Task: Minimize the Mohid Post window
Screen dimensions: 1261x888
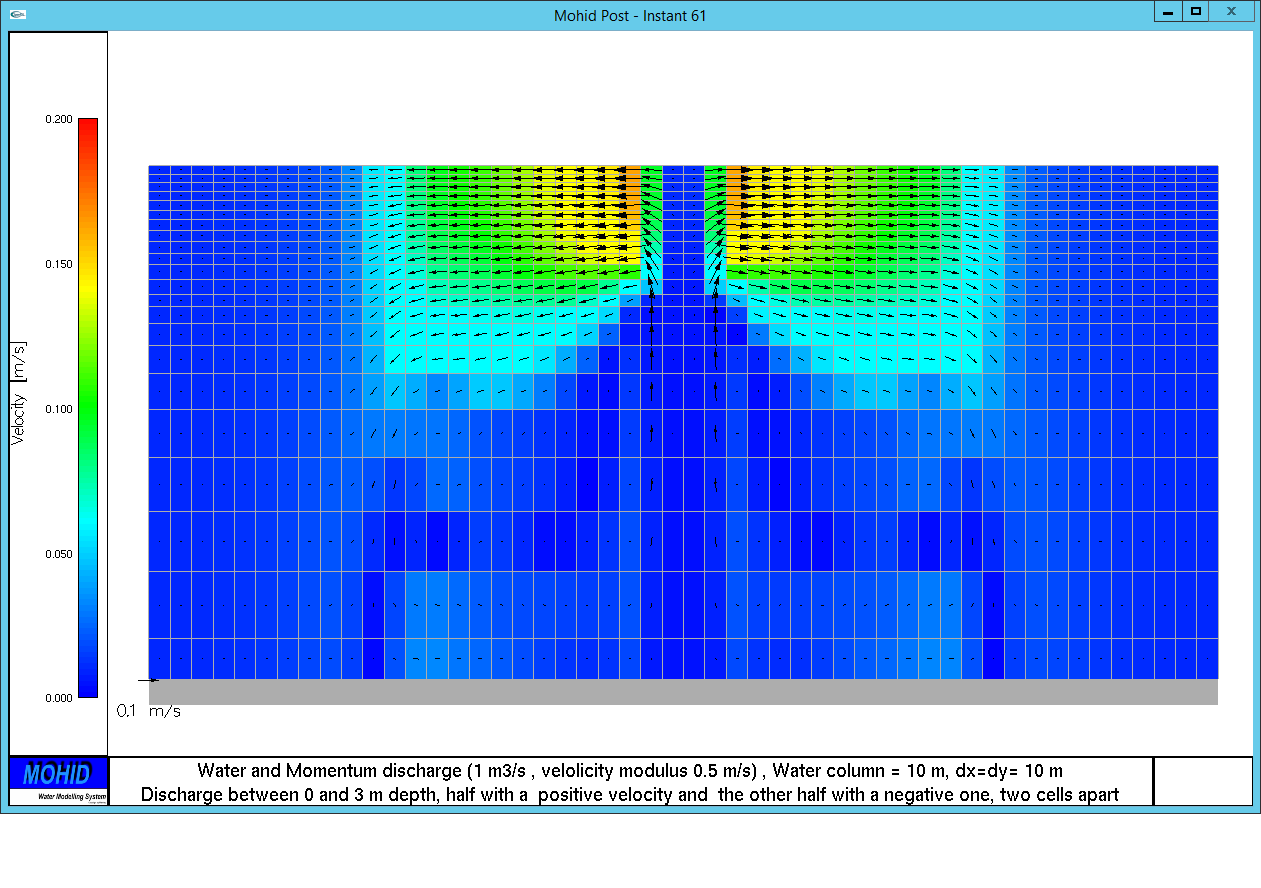Action: coord(1167,12)
